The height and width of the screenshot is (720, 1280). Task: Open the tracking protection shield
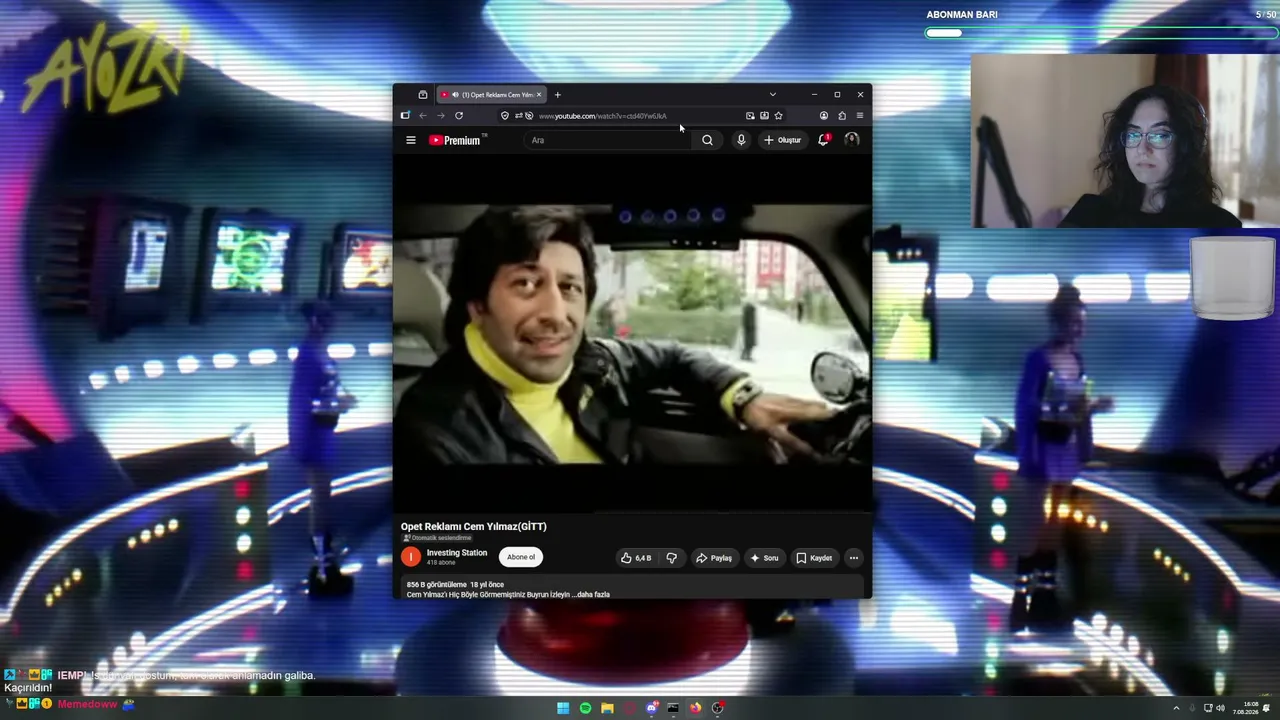pyautogui.click(x=505, y=116)
